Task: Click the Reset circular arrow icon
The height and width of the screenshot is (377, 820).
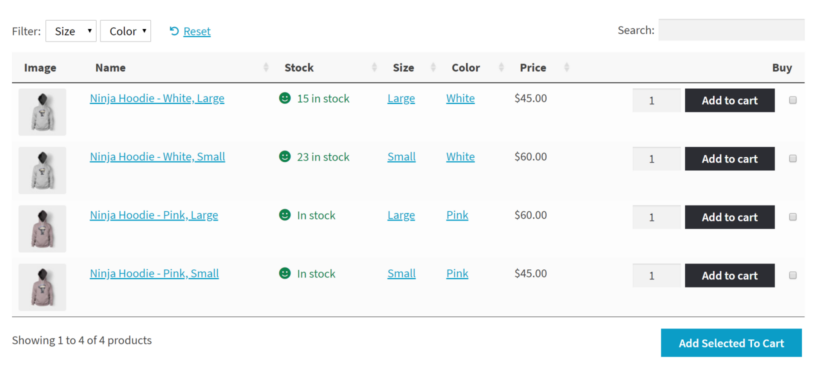Action: 174,31
